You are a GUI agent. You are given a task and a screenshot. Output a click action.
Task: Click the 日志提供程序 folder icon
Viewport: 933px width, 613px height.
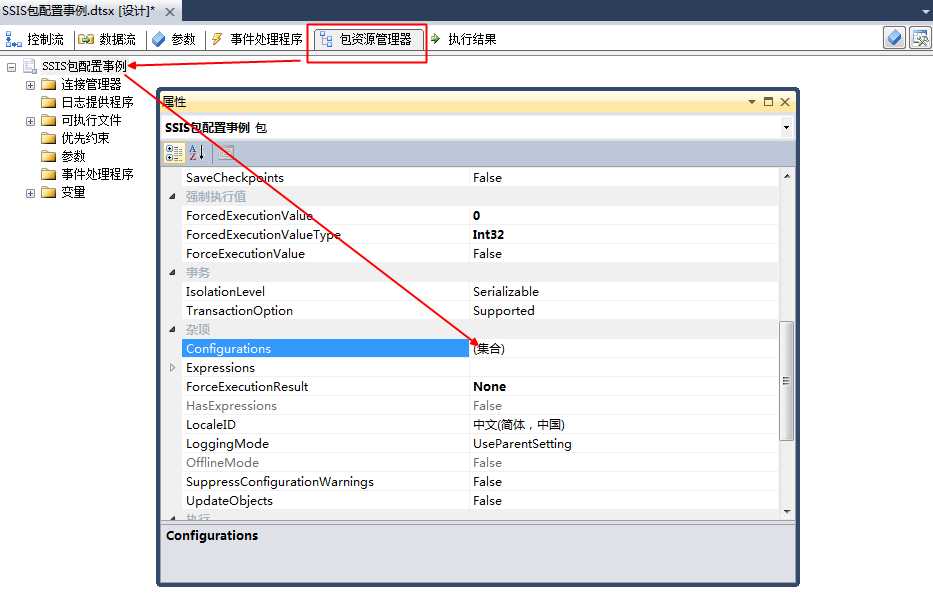[x=49, y=102]
